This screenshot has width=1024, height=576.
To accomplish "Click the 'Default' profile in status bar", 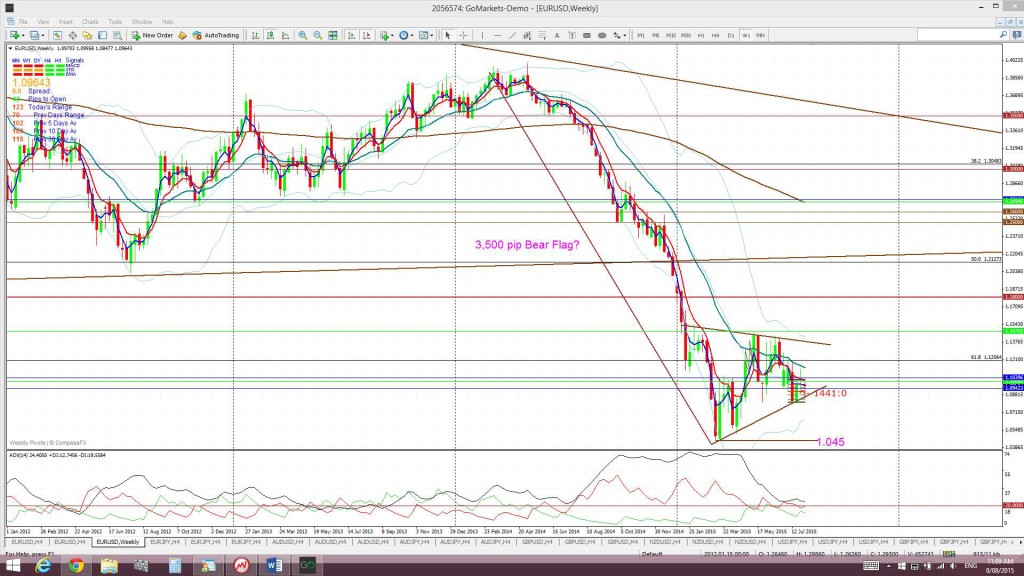I will click(652, 554).
